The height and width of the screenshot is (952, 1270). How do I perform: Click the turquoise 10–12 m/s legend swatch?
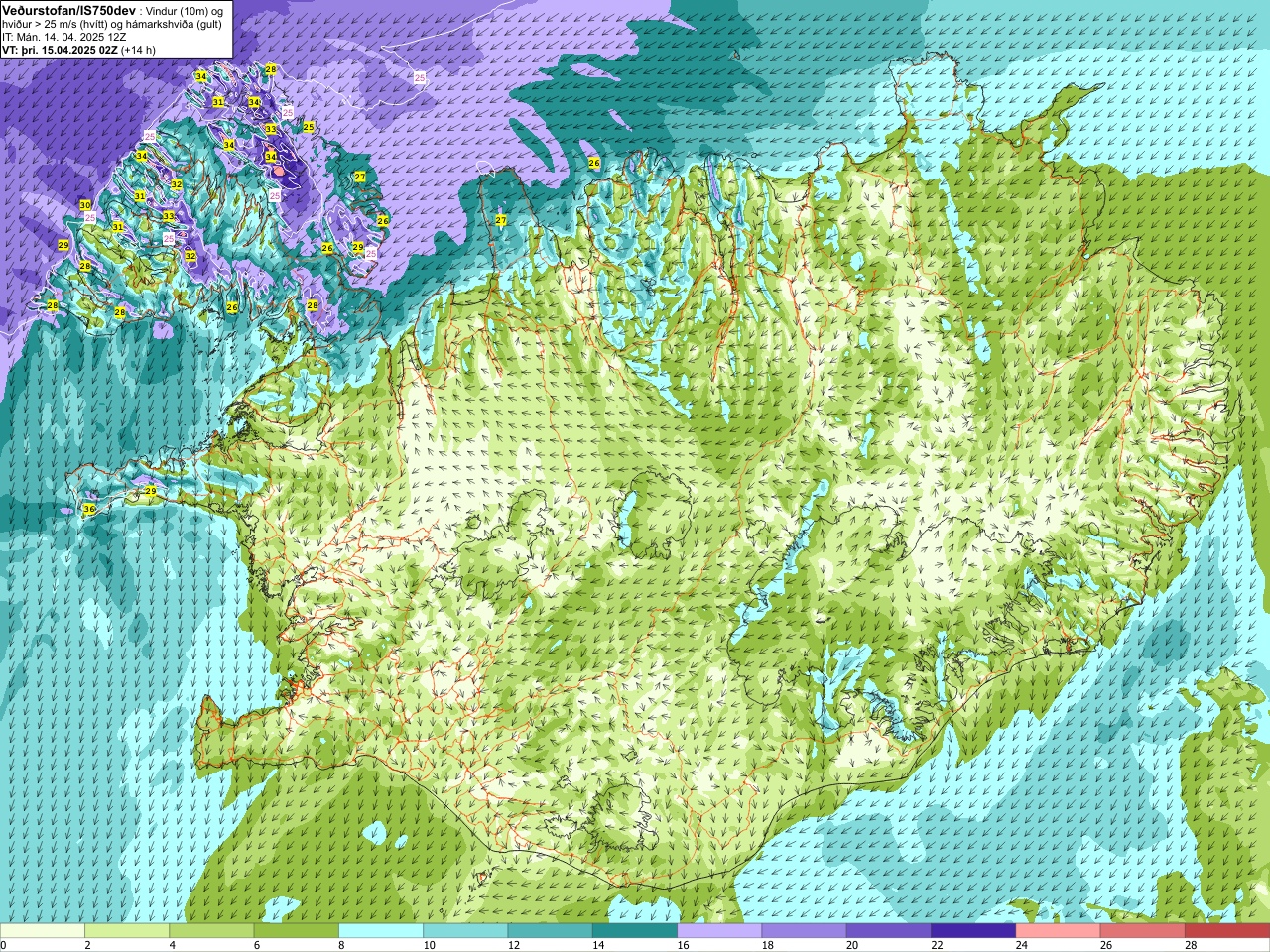pos(465,931)
